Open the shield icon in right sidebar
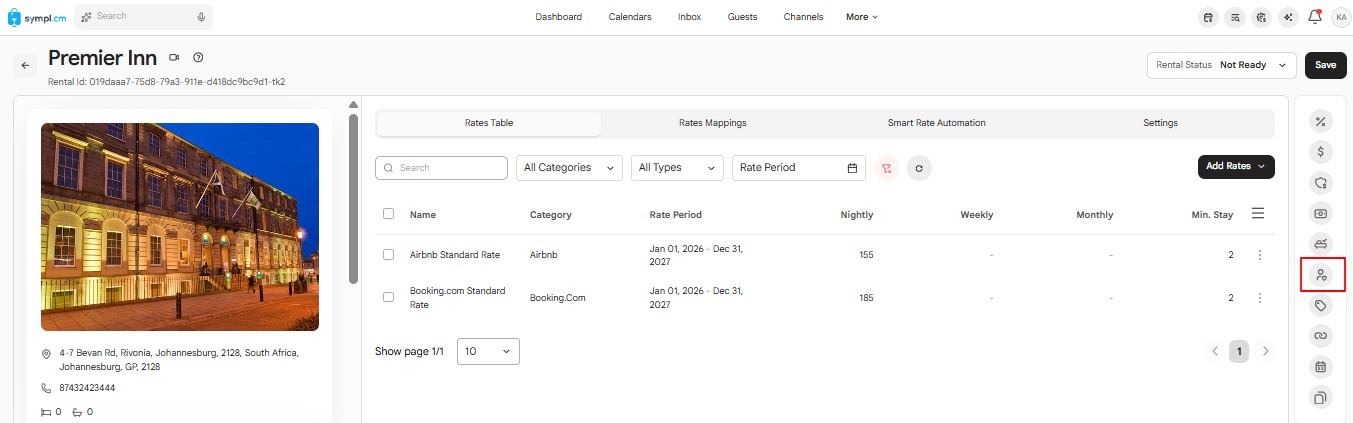The image size is (1353, 423). (1321, 183)
